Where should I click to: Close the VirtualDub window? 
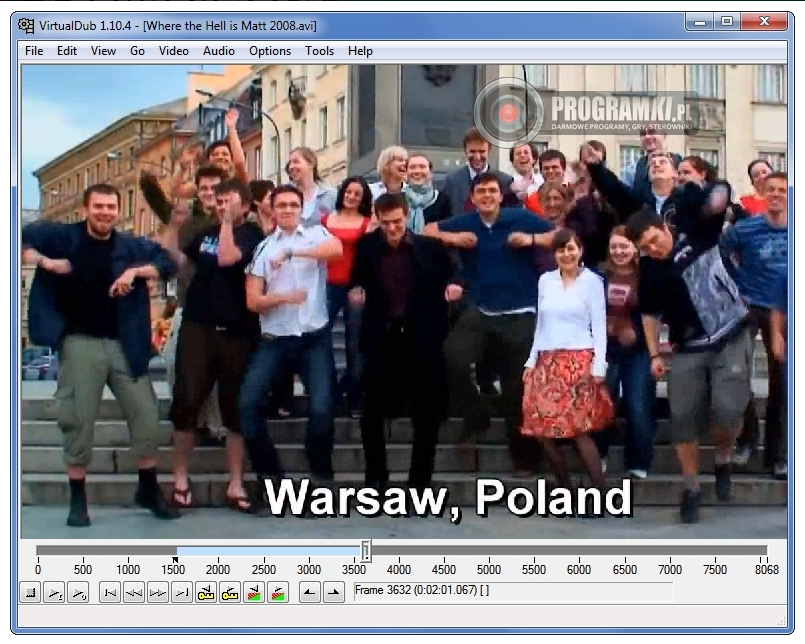[x=764, y=22]
